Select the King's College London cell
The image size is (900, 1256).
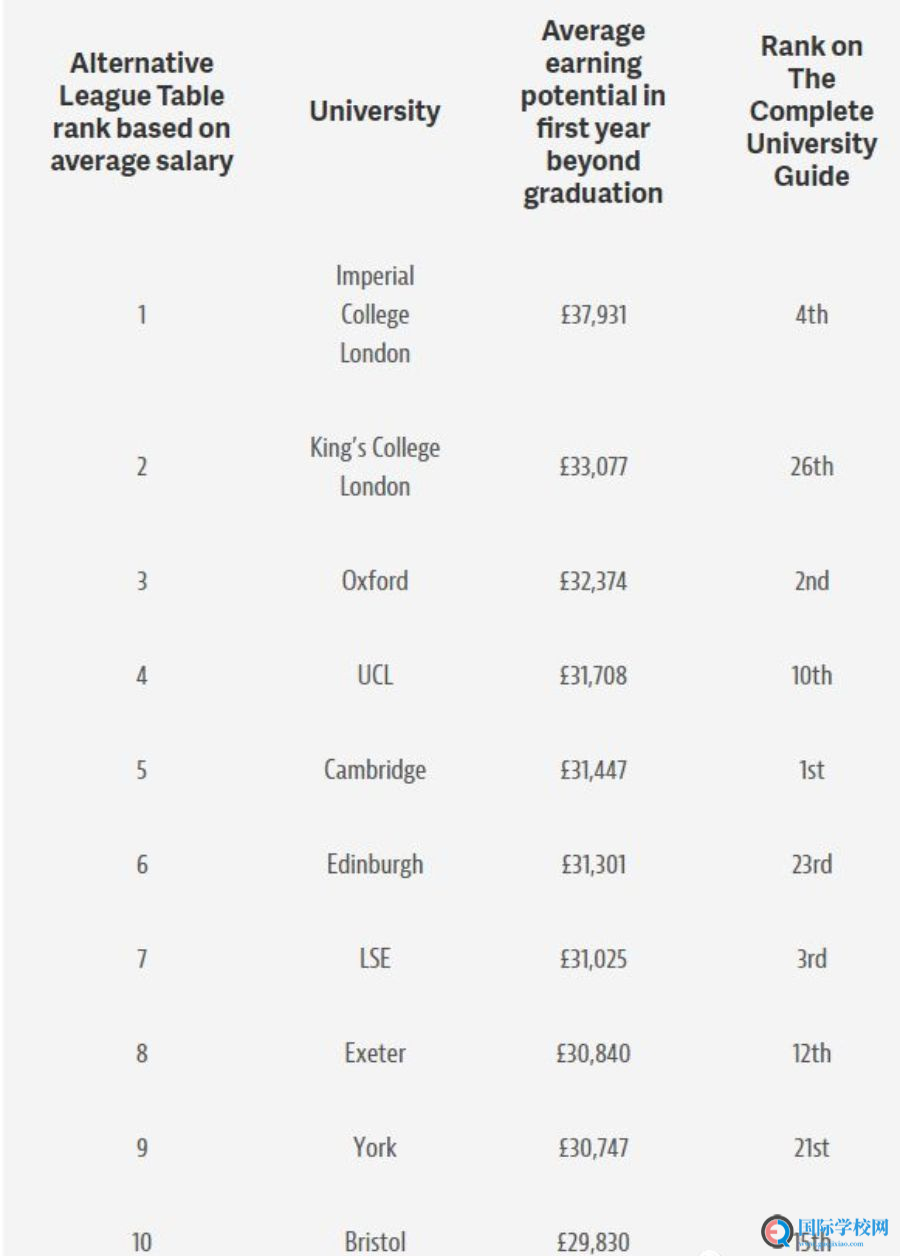click(375, 467)
